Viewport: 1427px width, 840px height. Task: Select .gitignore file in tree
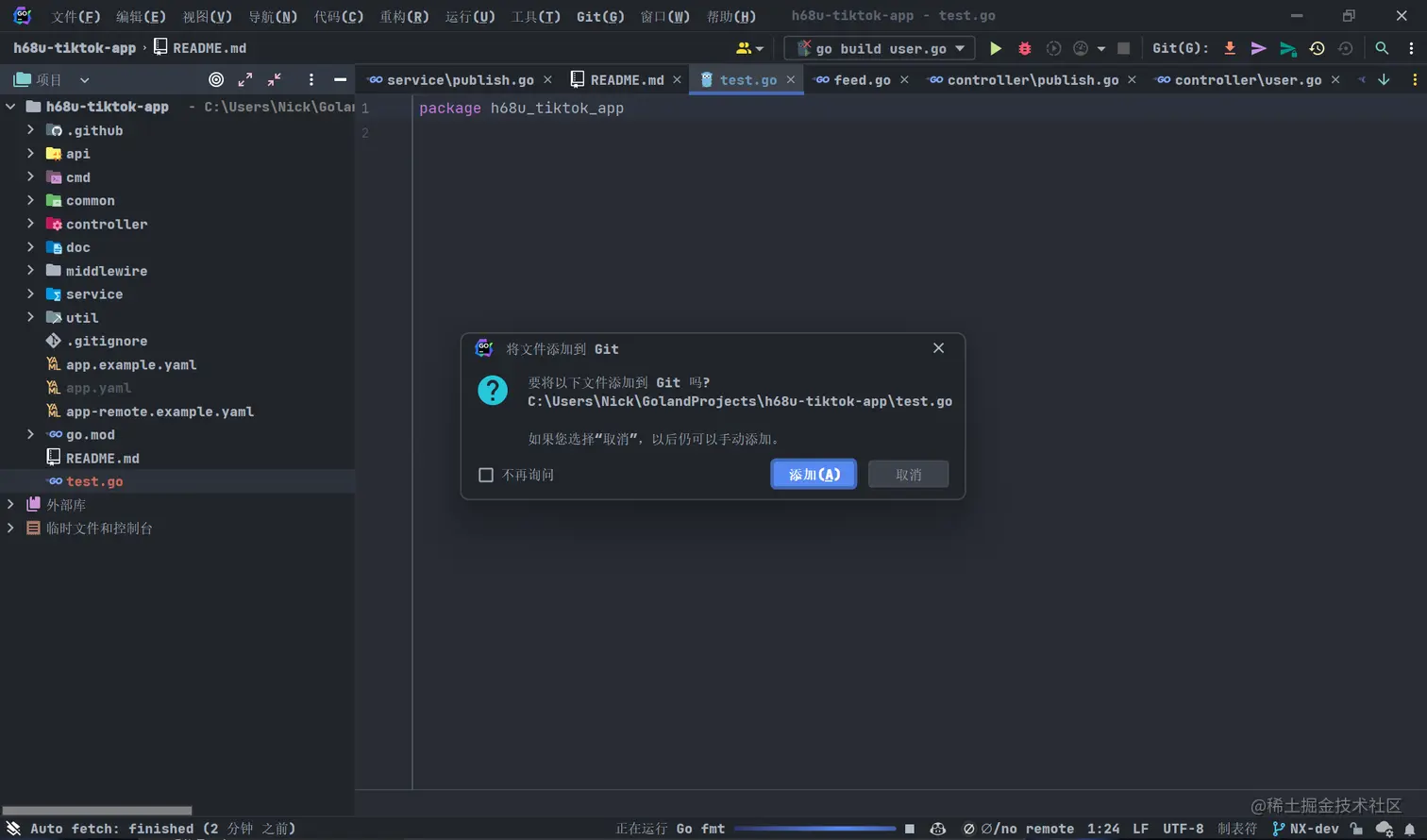click(x=107, y=341)
